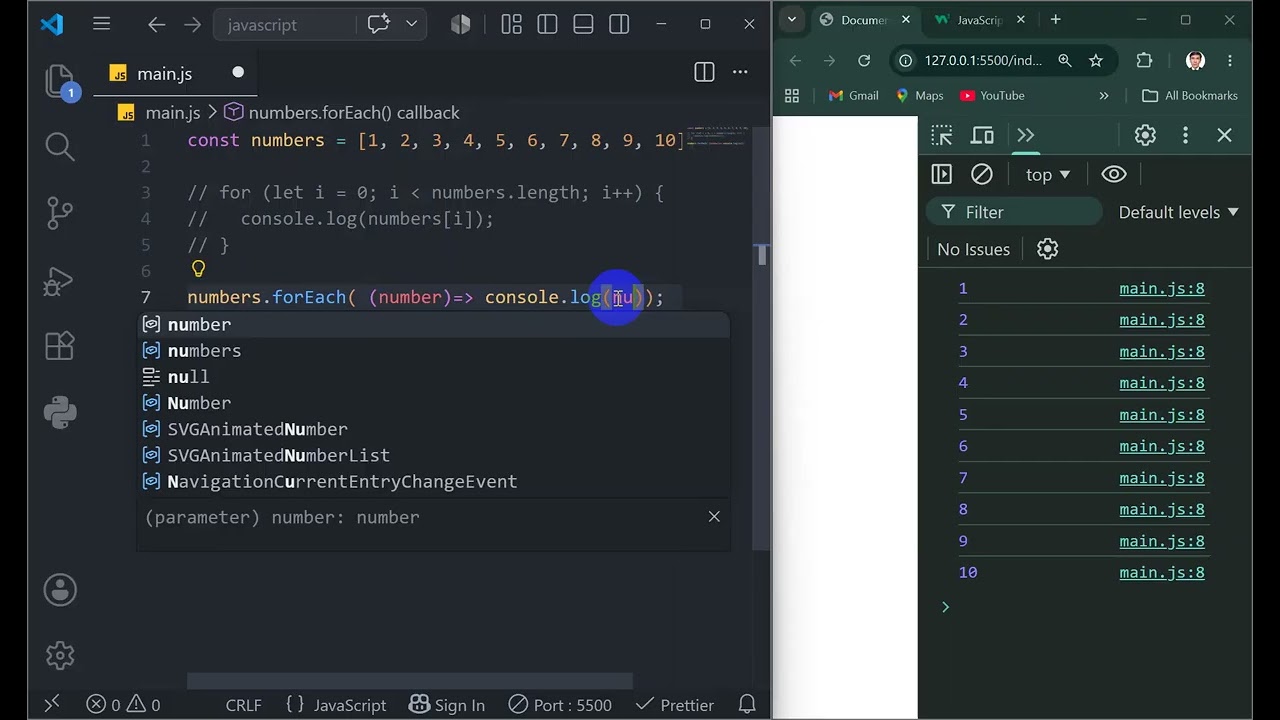Create live expression with eye icon
The height and width of the screenshot is (720, 1280).
1114,174
